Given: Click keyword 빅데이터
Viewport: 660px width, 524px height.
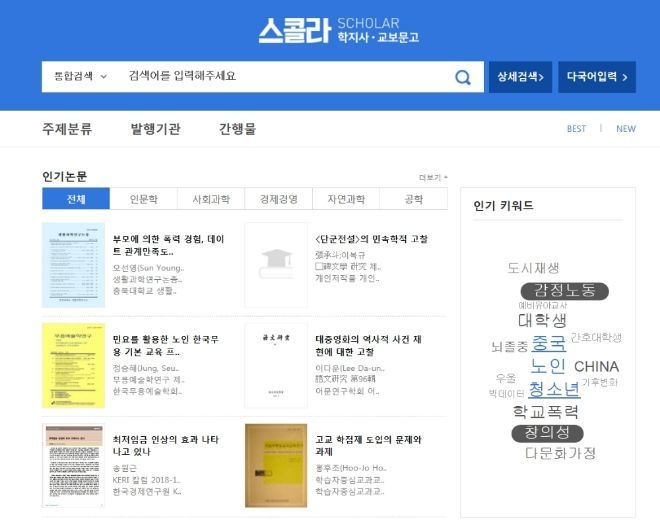Looking at the screenshot, I should click(506, 394).
